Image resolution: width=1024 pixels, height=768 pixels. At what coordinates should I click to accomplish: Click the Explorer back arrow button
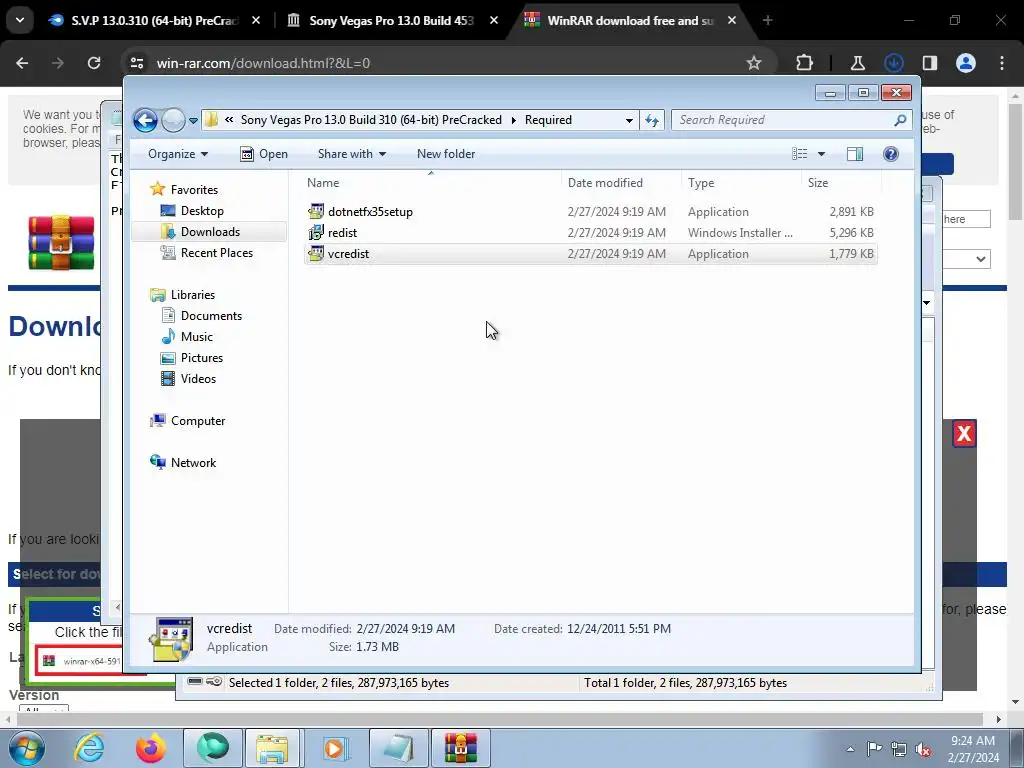click(x=145, y=120)
